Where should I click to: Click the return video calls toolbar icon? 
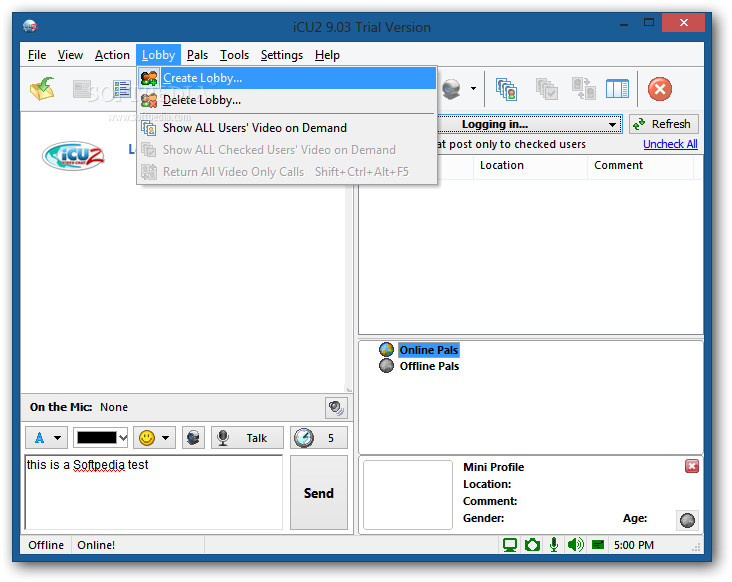[x=584, y=89]
